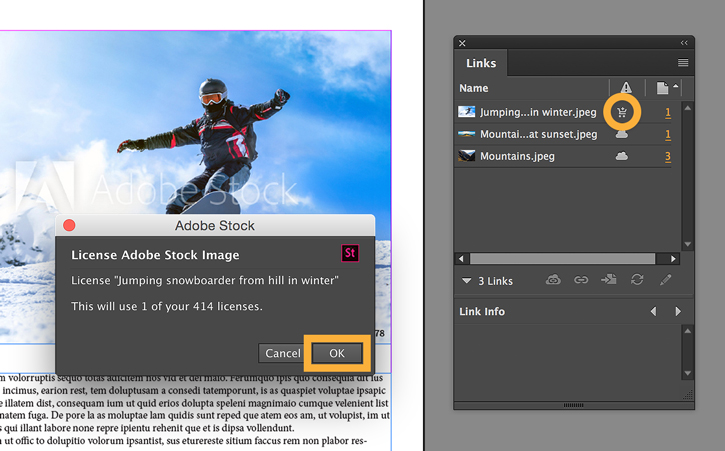The height and width of the screenshot is (451, 725).
Task: Click thumbnail of Mountains.jpeg
Action: tap(466, 156)
